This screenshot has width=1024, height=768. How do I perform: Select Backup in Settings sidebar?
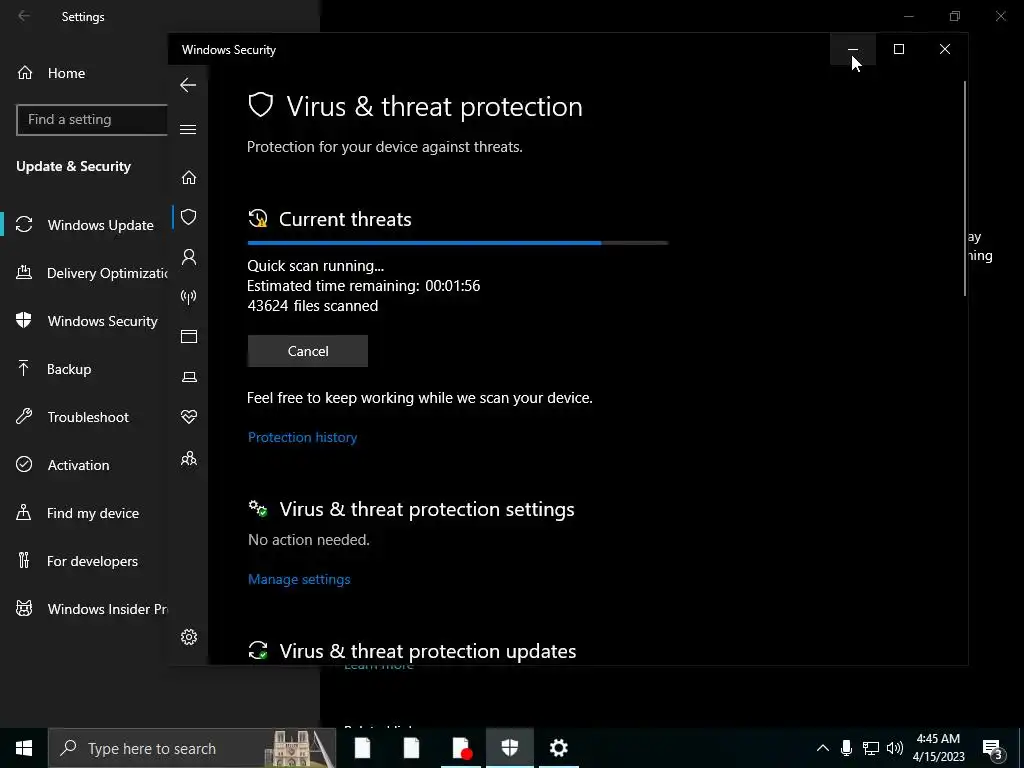point(85,369)
